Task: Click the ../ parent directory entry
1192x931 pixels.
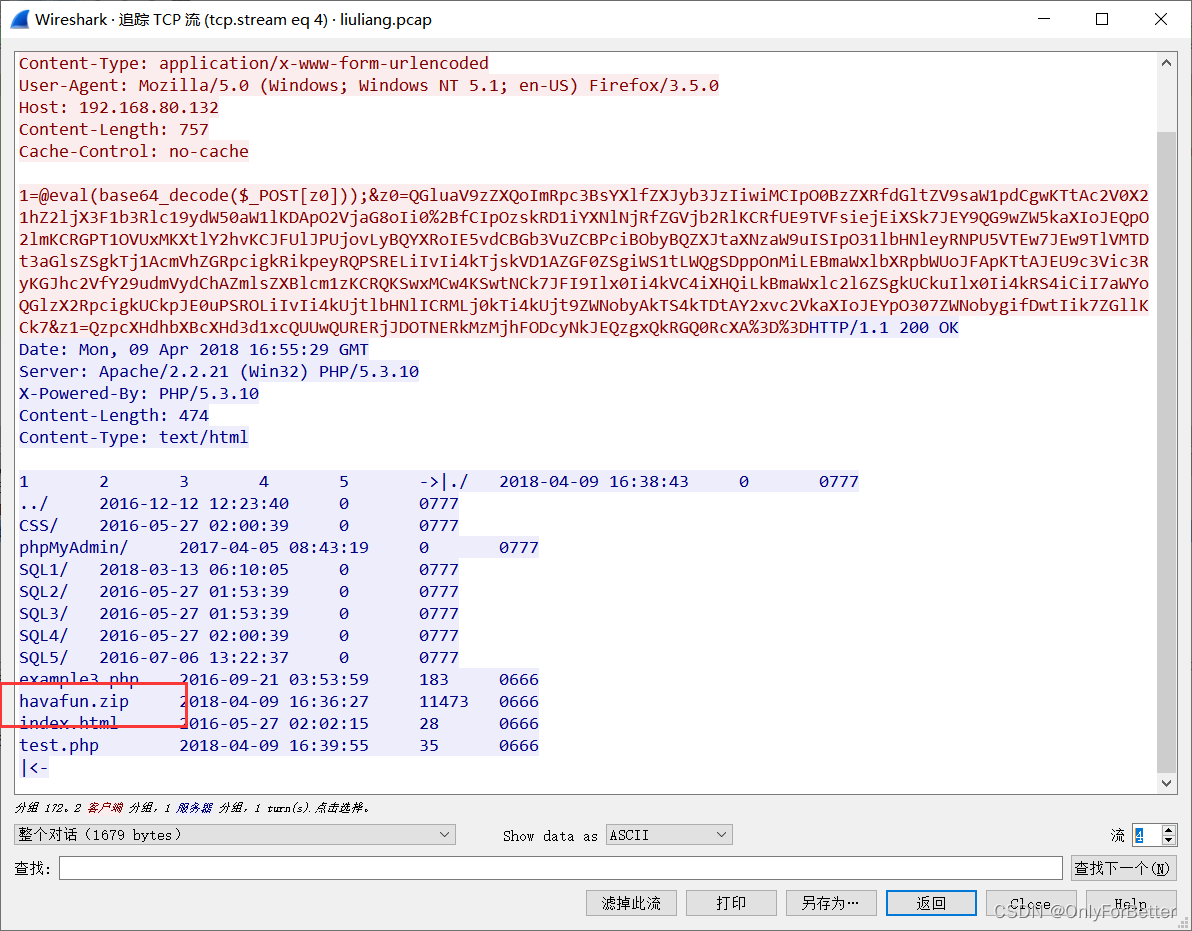Action: (33, 503)
